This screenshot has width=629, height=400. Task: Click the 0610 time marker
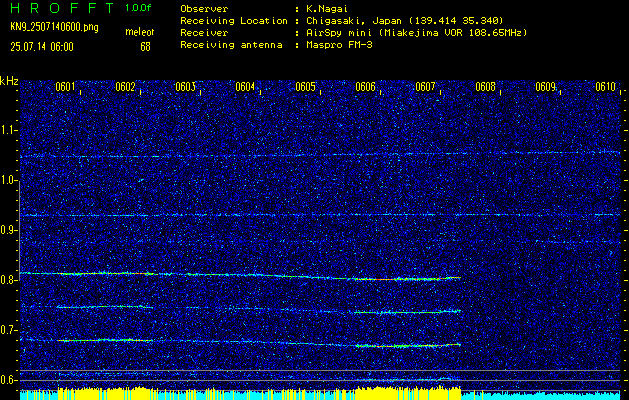605,87
